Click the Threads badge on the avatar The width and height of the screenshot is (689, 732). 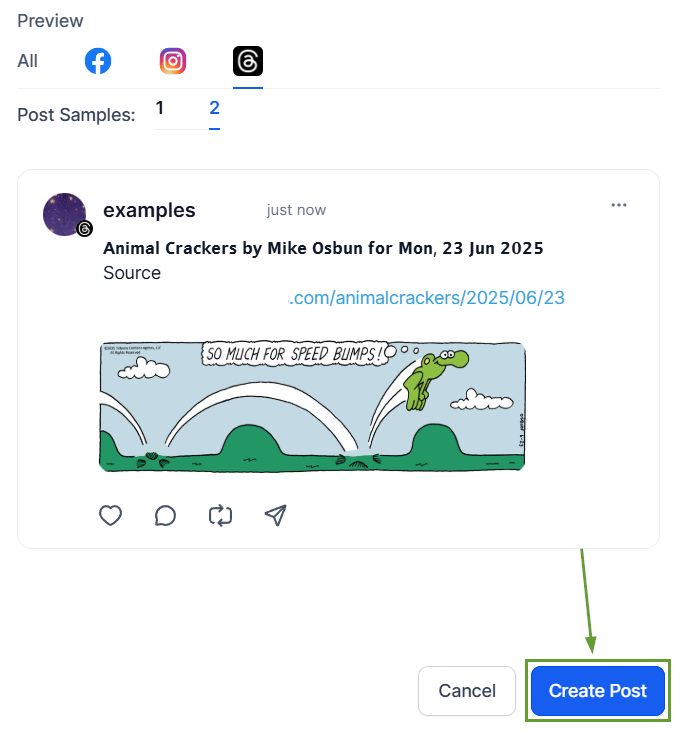coord(85,229)
